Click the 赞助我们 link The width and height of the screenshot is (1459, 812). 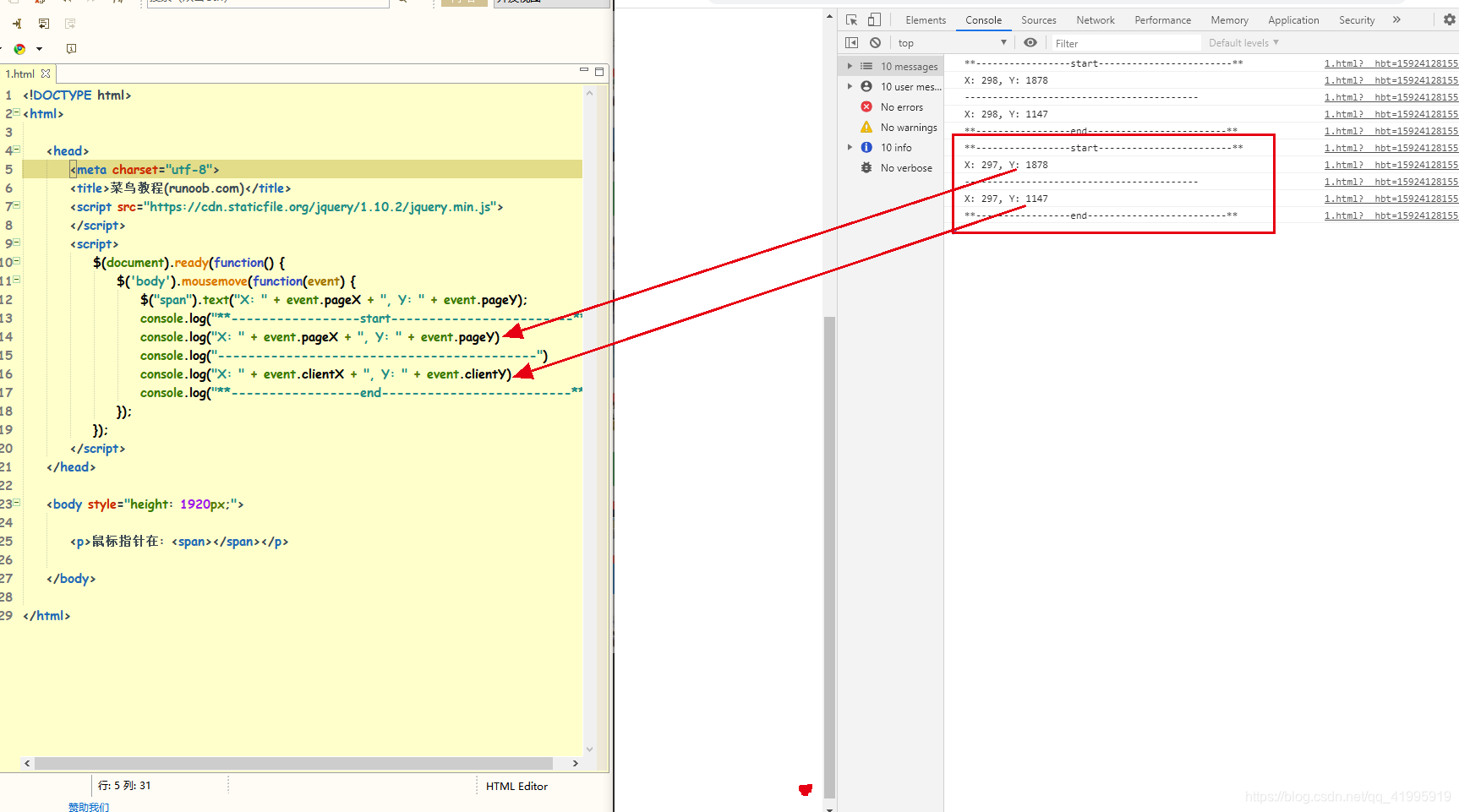[89, 807]
